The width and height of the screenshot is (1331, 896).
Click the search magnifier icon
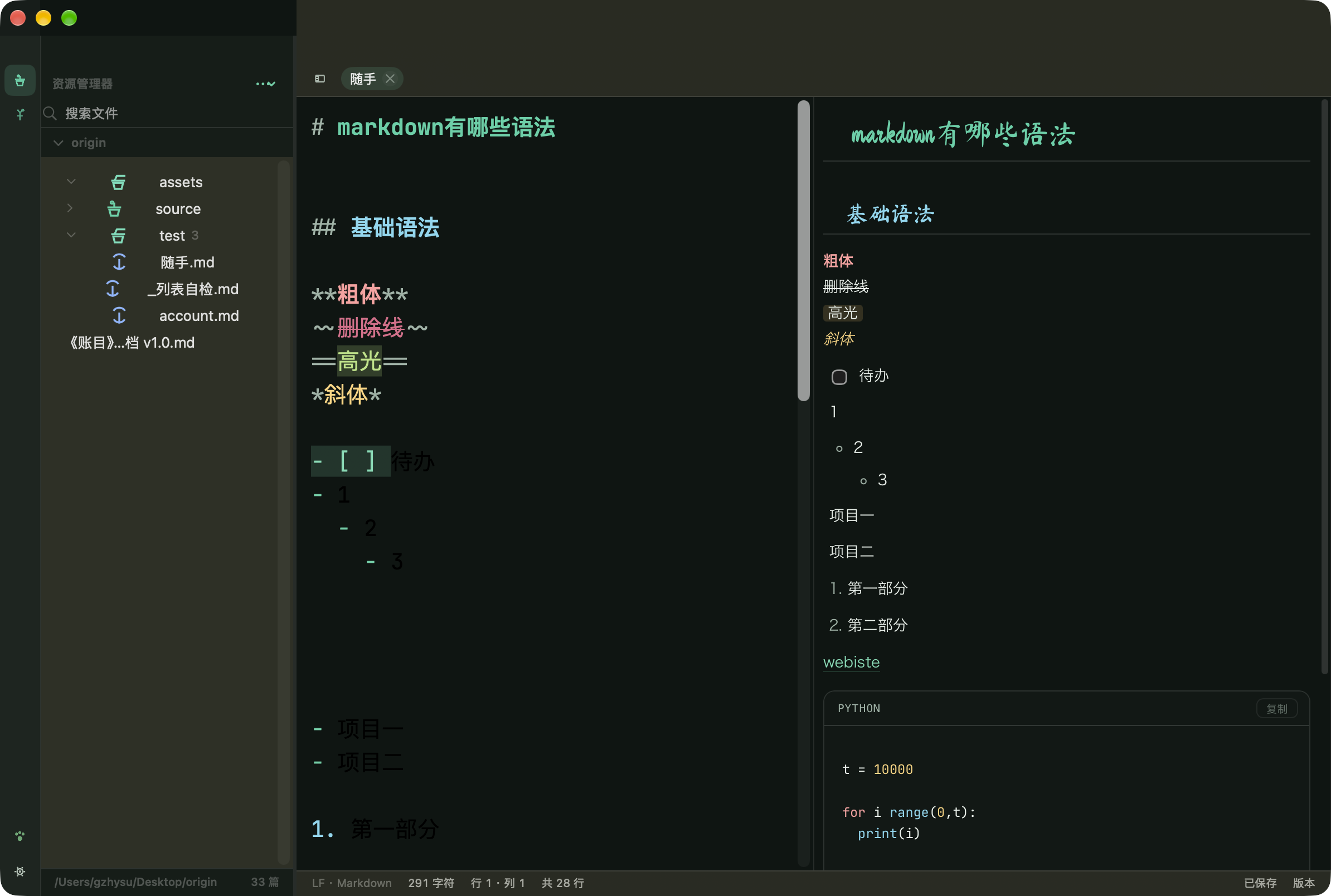[x=50, y=113]
